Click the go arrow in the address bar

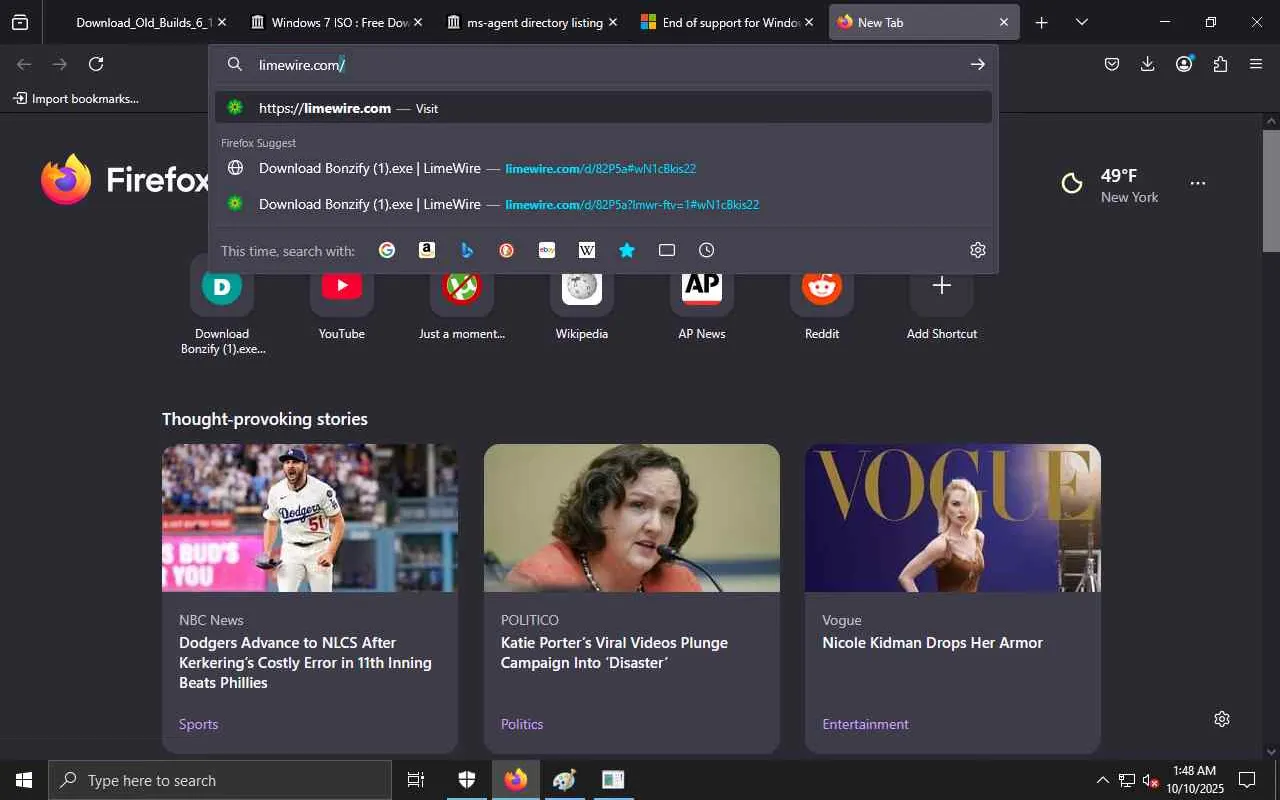pos(977,64)
